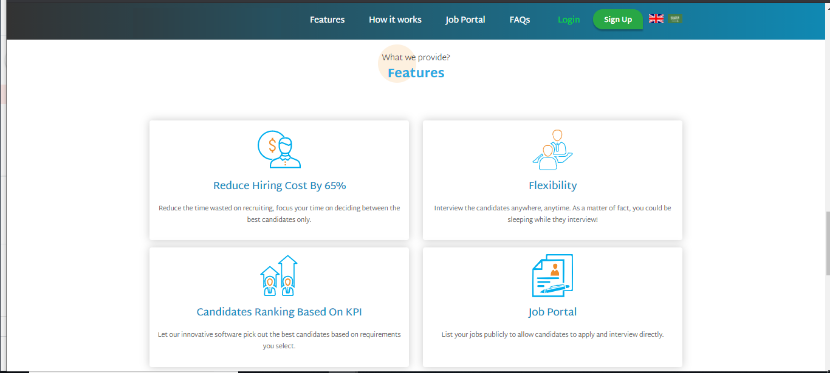This screenshot has height=373, width=830.
Task: Navigate to FAQs in header
Action: point(520,20)
